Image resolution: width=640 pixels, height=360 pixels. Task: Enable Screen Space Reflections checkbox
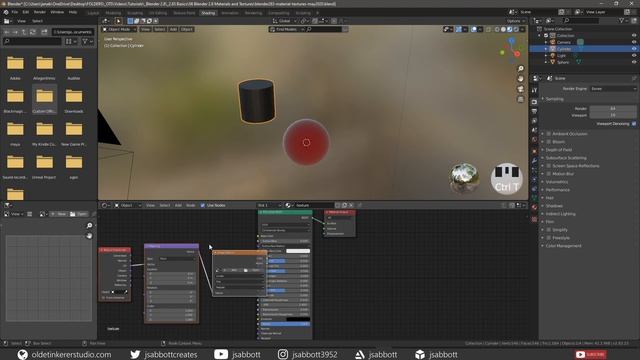(549, 166)
